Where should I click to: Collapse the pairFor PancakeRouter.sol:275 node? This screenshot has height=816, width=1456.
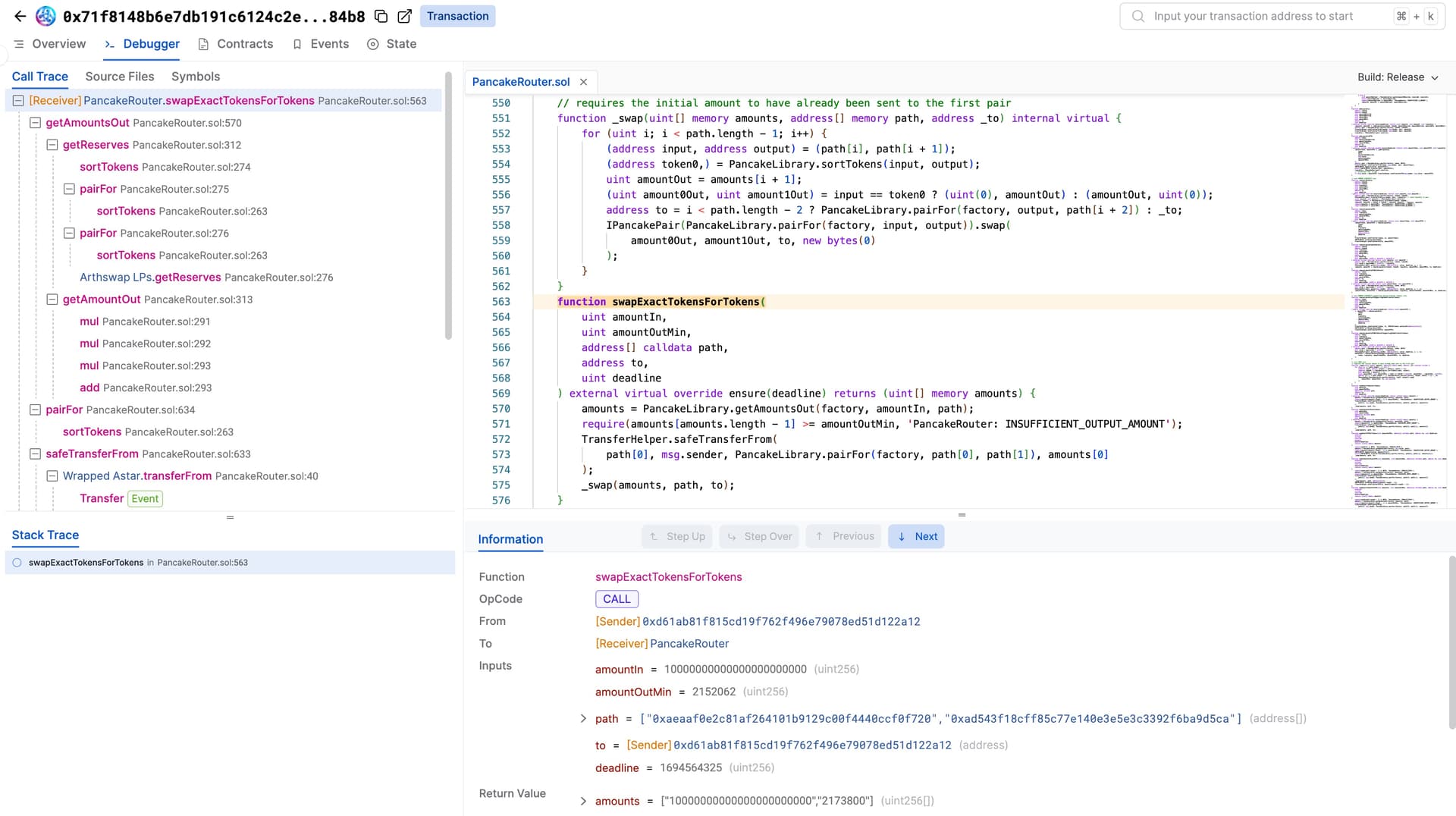(x=69, y=189)
